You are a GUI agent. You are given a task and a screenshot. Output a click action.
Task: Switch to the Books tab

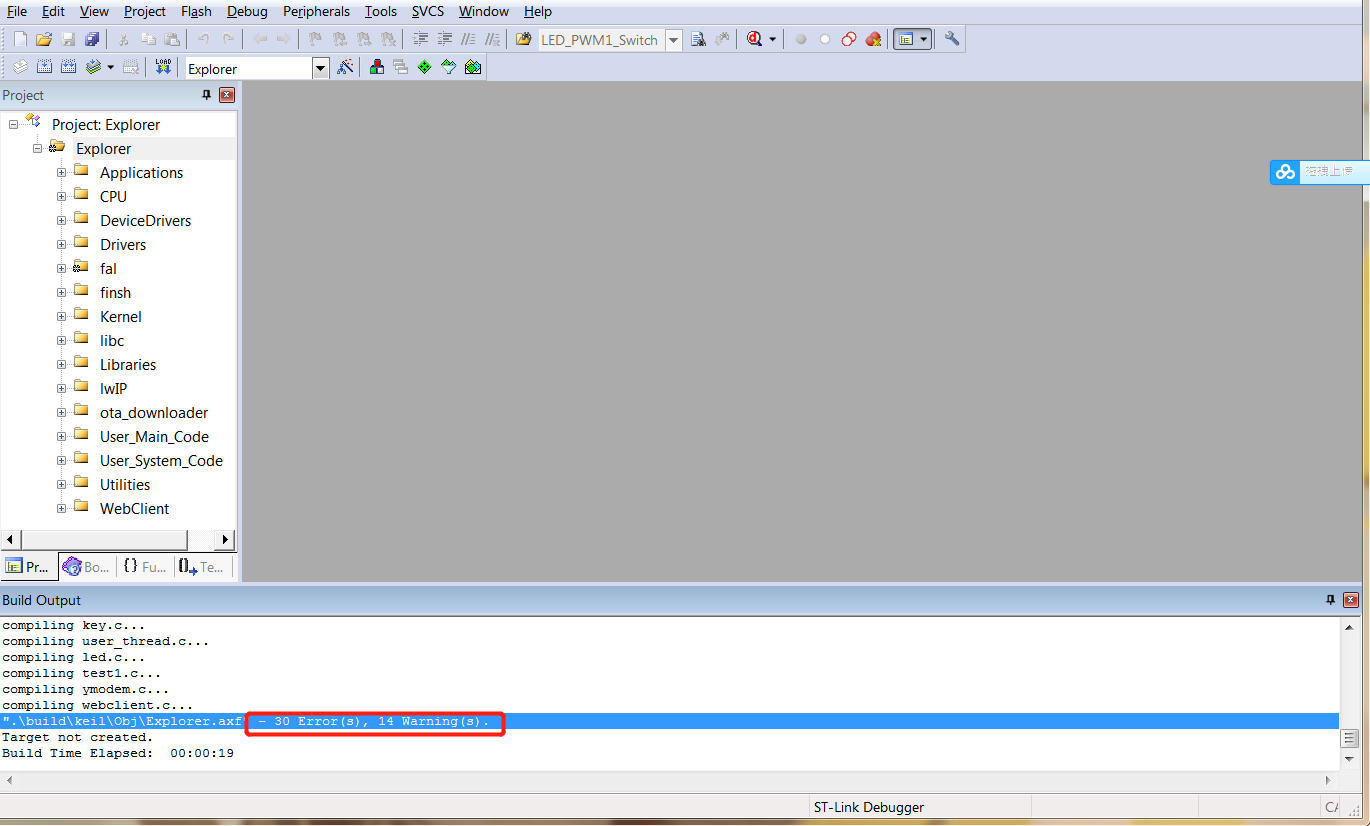click(x=86, y=566)
